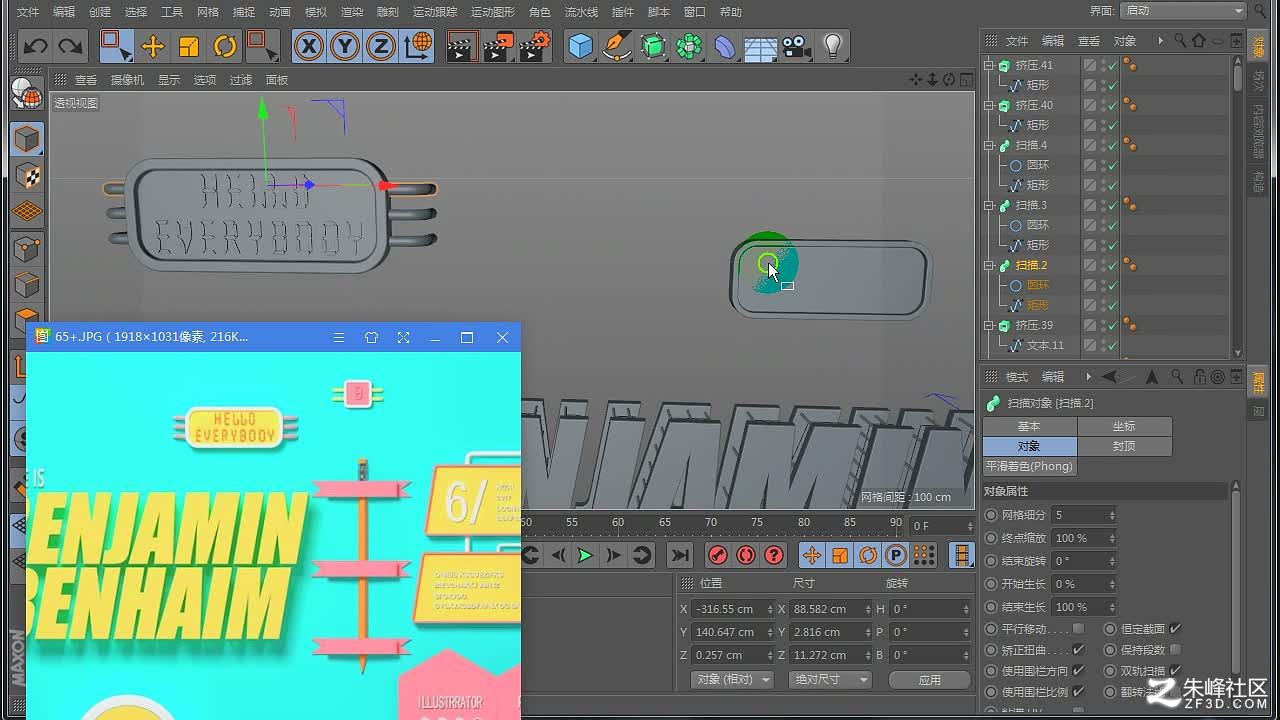
Task: Open the 渲染 menu
Action: pyautogui.click(x=352, y=12)
